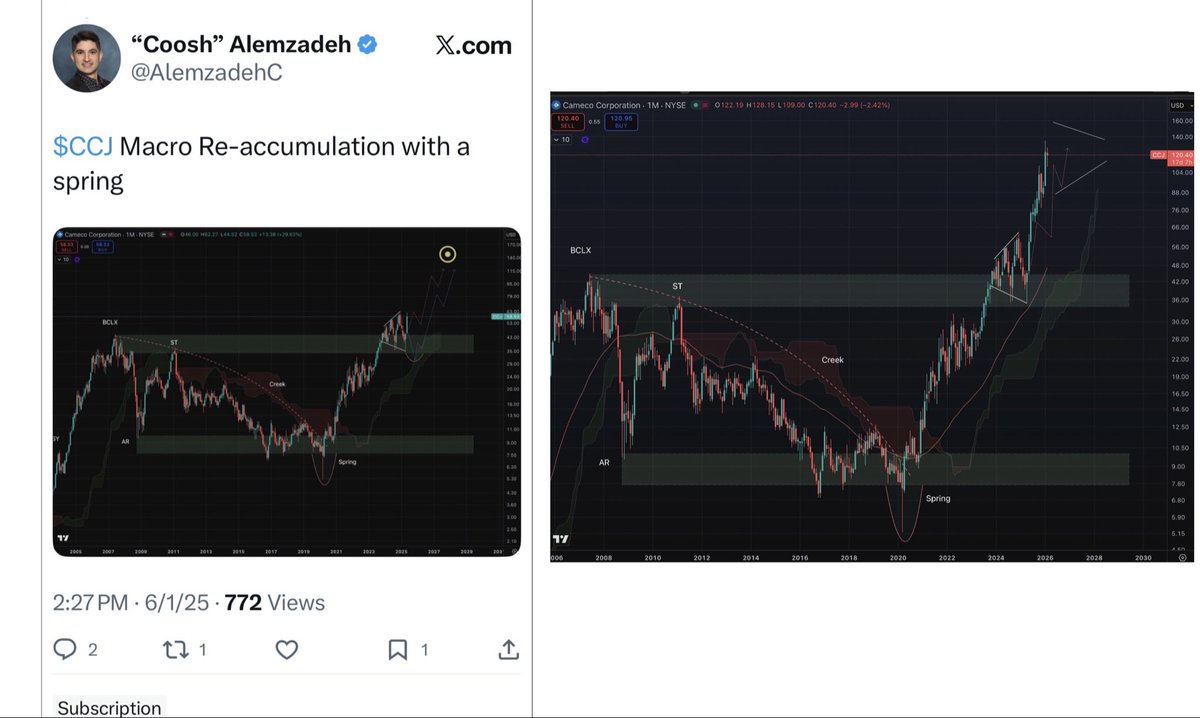This screenshot has width=1200, height=718.
Task: Click the Cameco logo icon on large chart
Action: click(558, 105)
